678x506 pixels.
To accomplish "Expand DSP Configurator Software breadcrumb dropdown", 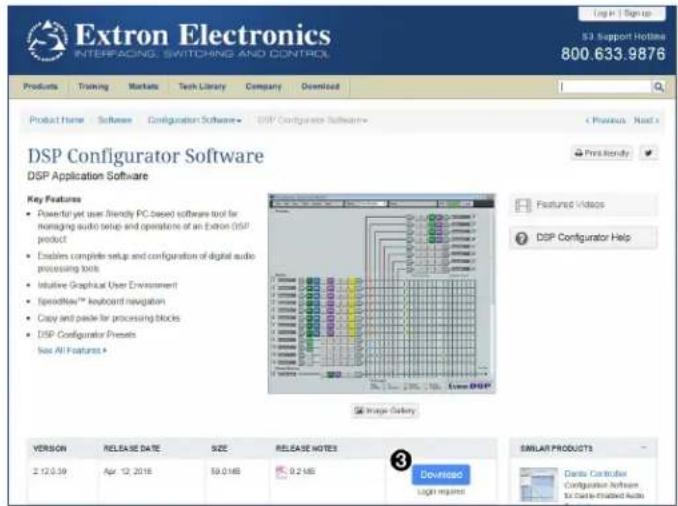I will [312, 120].
